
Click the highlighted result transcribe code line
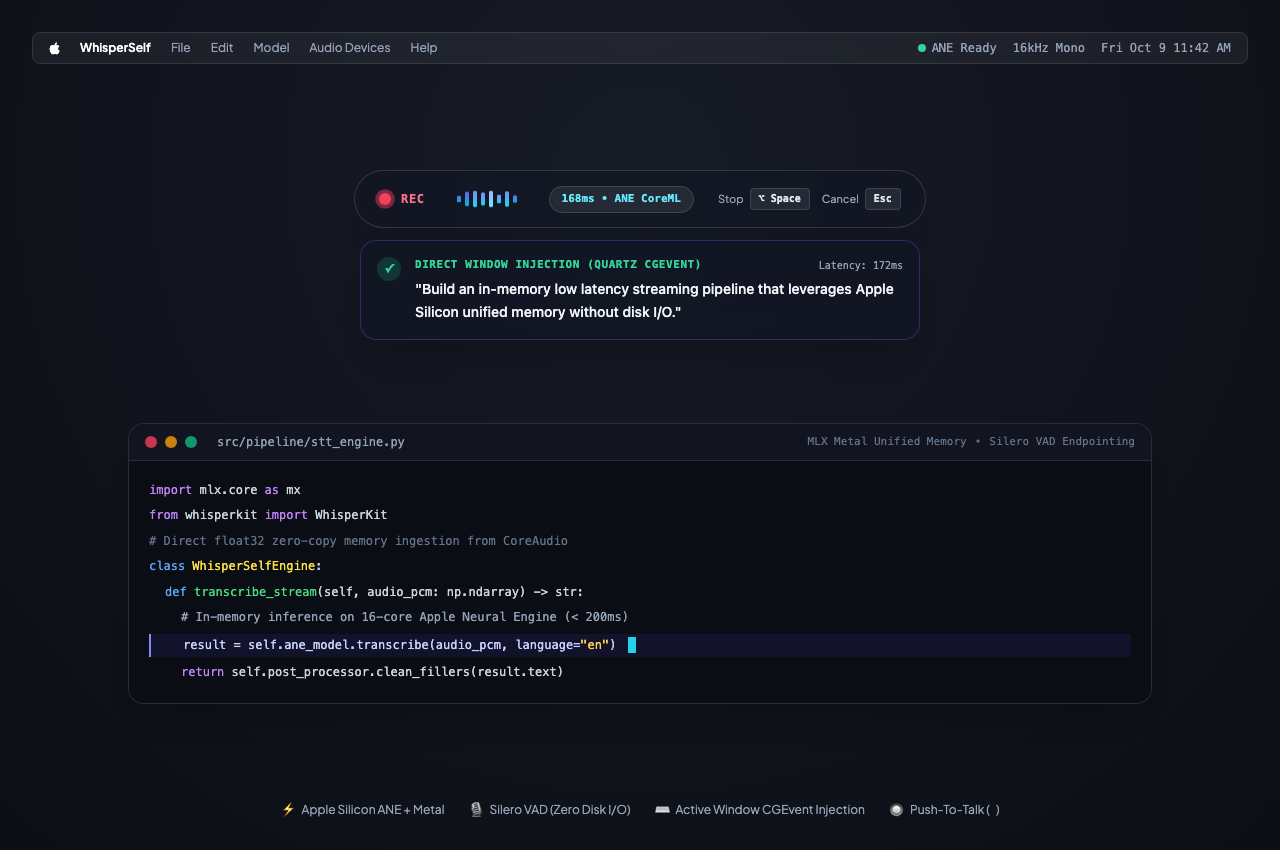(x=640, y=645)
